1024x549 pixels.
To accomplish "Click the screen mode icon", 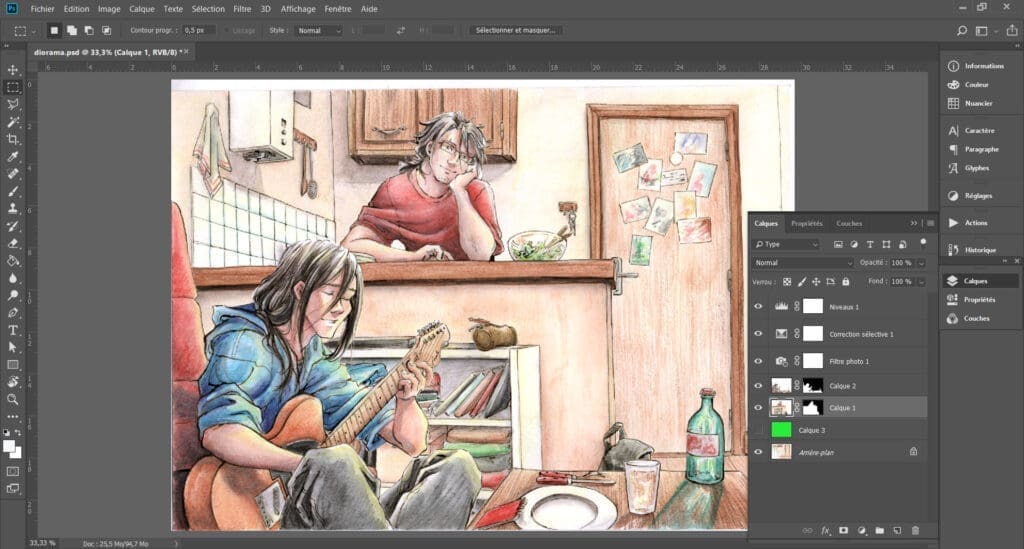I will click(x=12, y=488).
